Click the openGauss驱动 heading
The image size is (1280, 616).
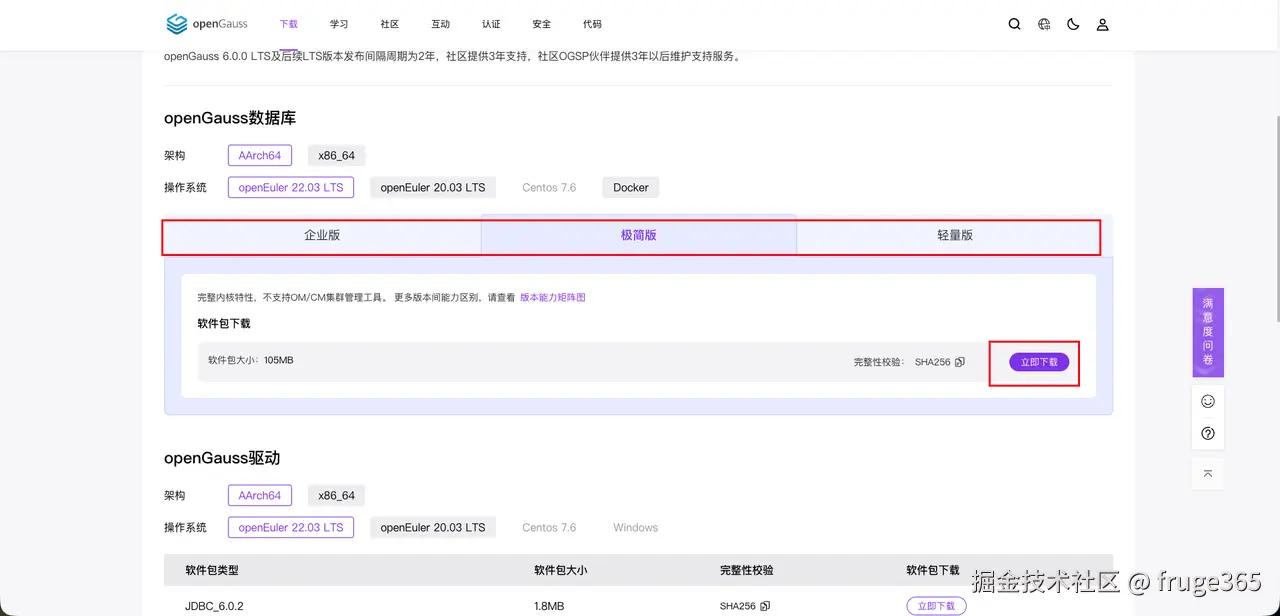point(222,458)
